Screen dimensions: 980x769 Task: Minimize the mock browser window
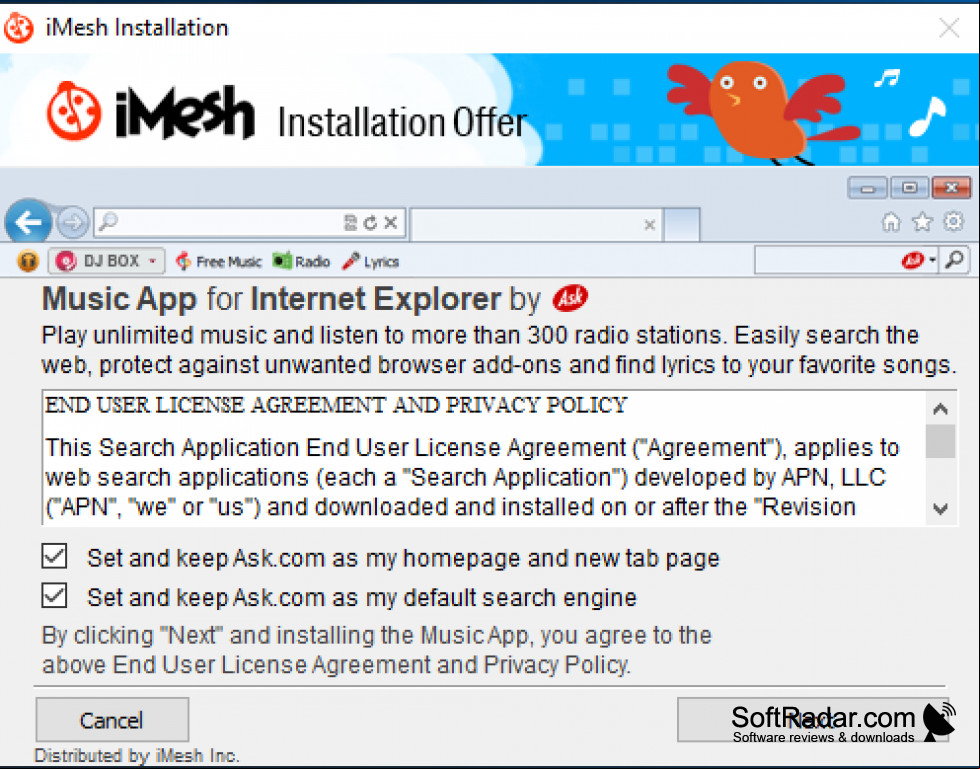pos(867,188)
